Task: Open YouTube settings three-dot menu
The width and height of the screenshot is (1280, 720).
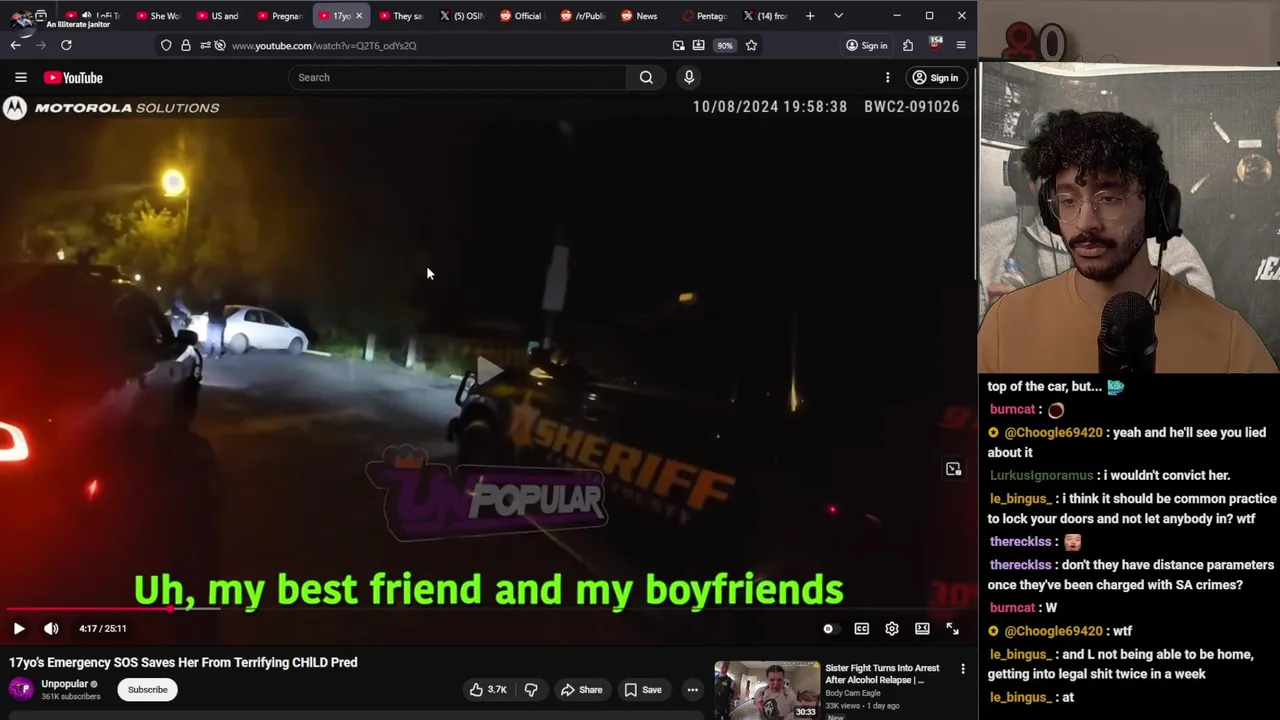Action: point(887,77)
